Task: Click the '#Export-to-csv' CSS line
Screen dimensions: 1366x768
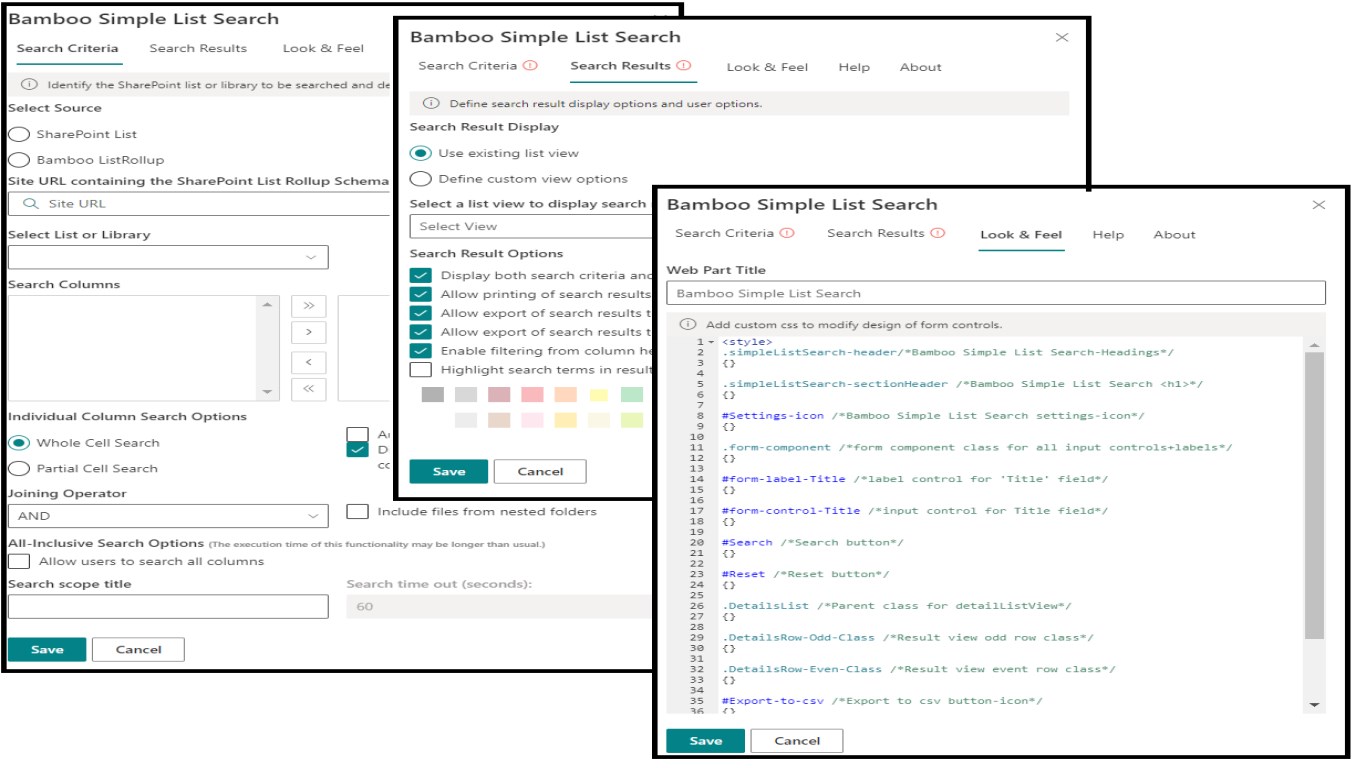Action: coord(881,701)
